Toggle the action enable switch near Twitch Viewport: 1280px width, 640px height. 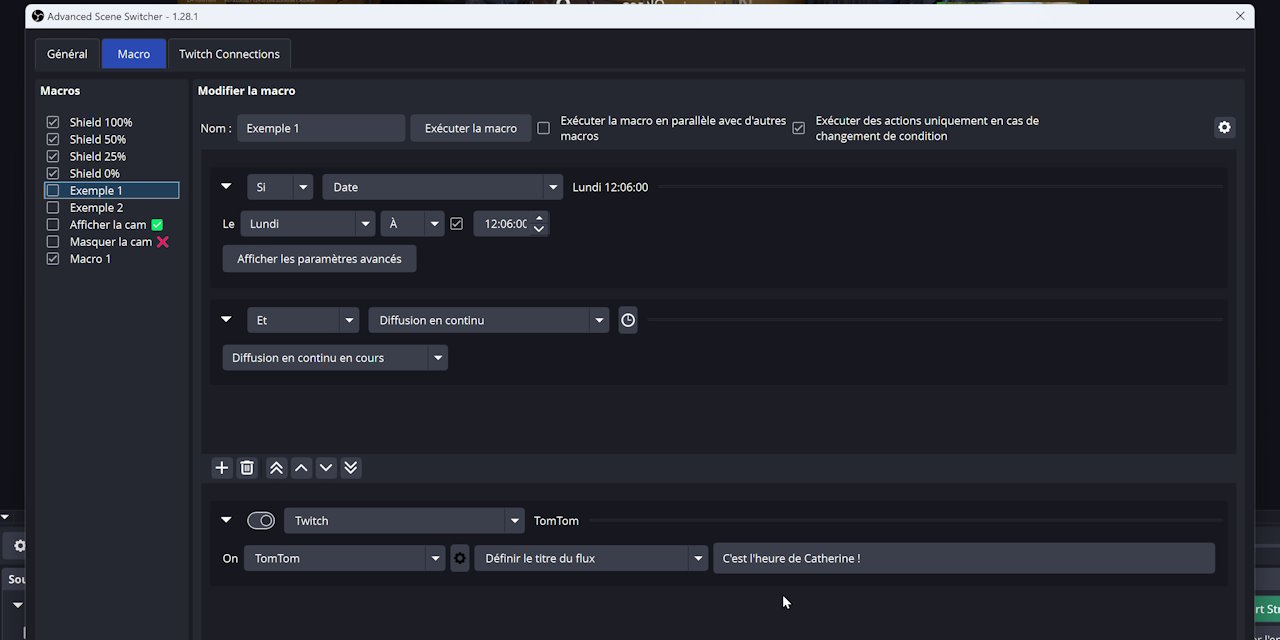coord(260,520)
